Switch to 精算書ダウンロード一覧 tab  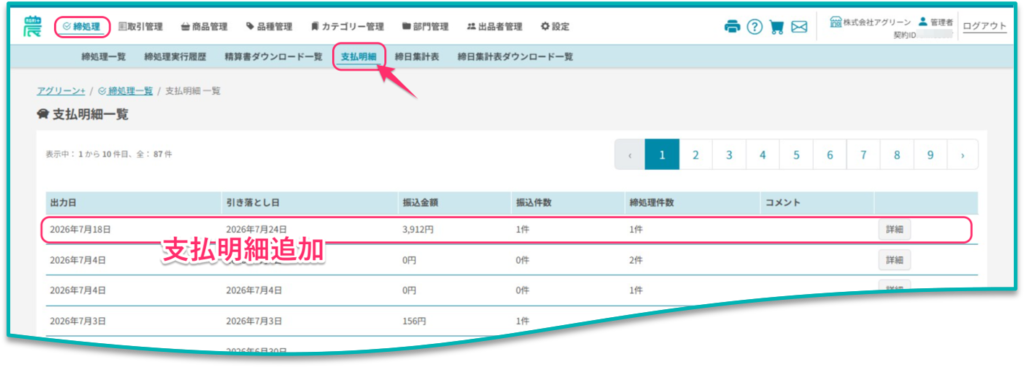coord(273,57)
